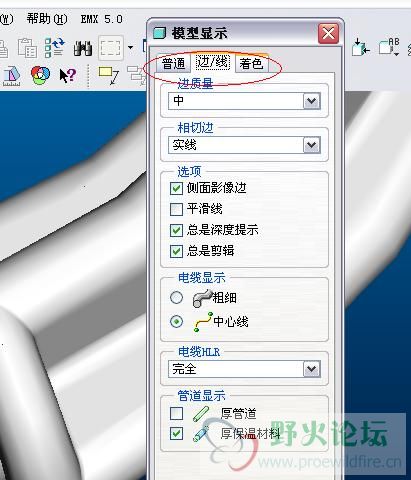The image size is (411, 480).
Task: Close the 模型显示 dialog
Action: click(328, 33)
